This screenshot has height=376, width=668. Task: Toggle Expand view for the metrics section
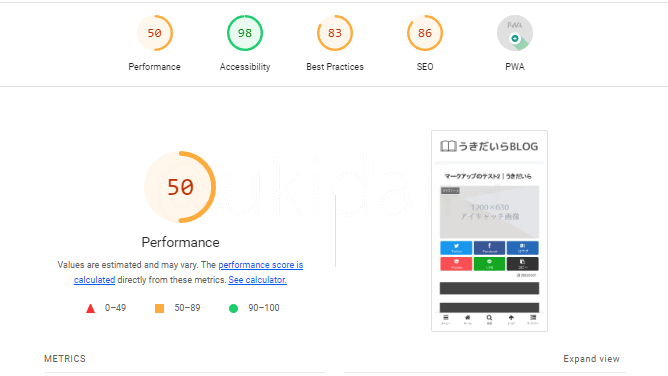(x=591, y=359)
